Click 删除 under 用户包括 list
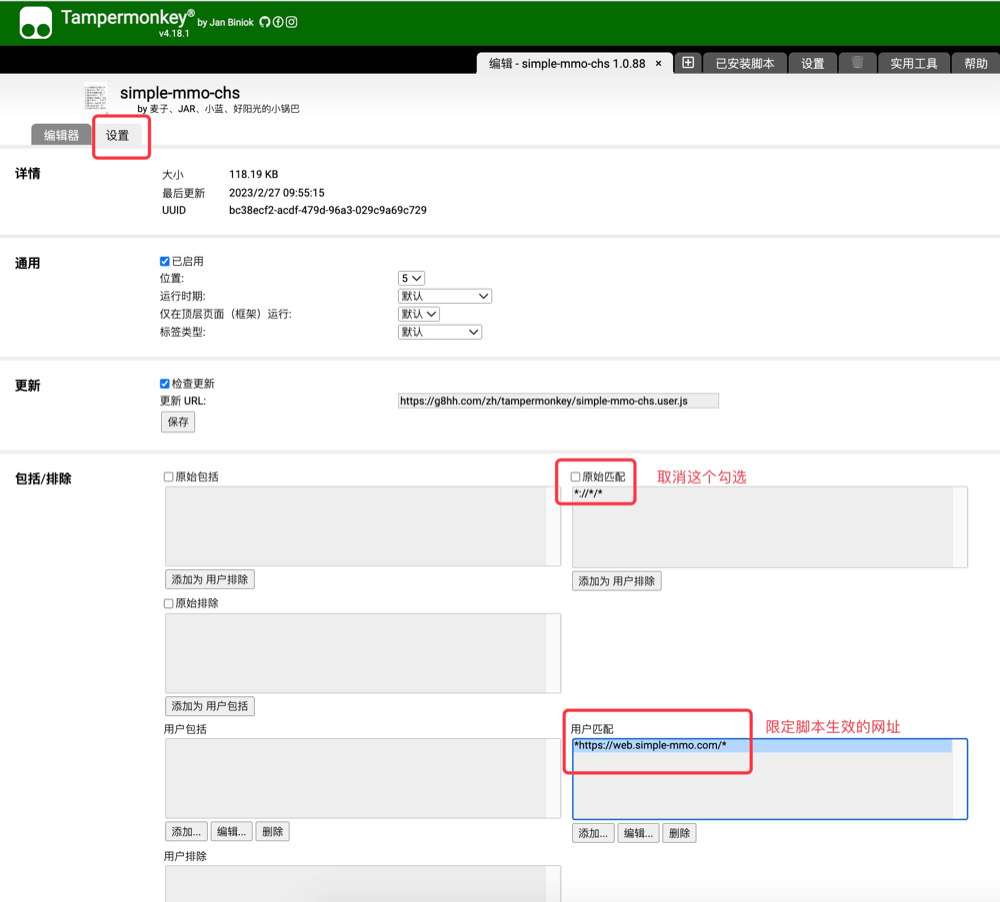 point(272,832)
